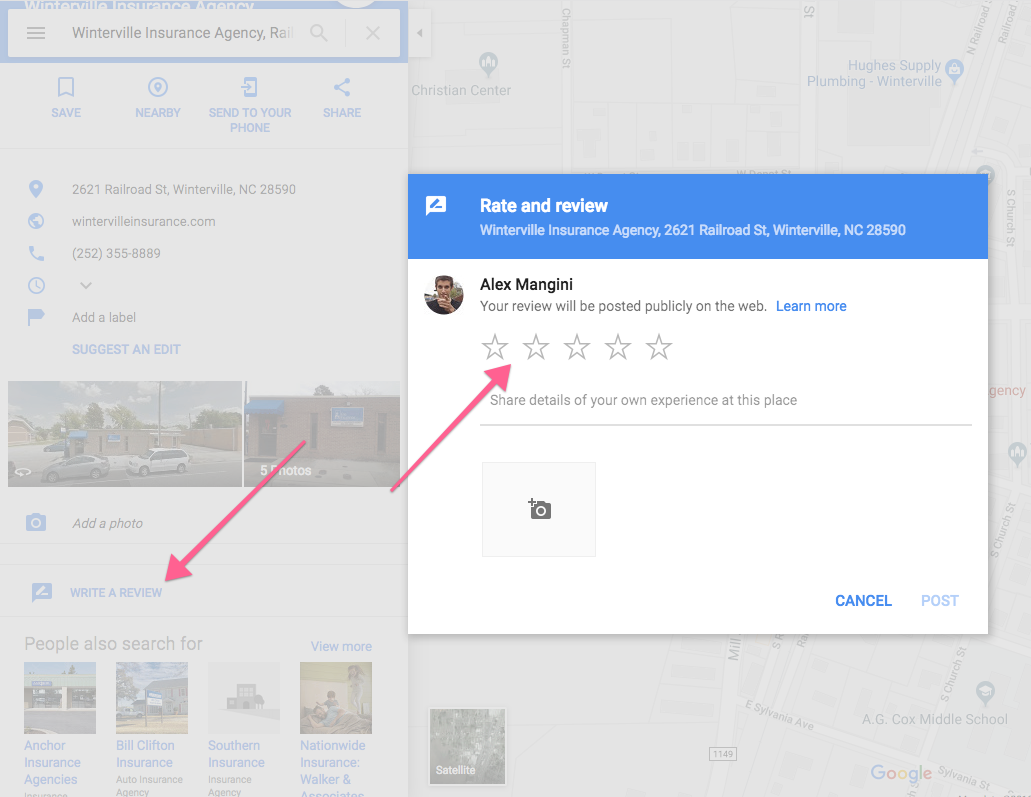This screenshot has width=1031, height=797.
Task: Click Christian Center map pin
Action: (x=488, y=64)
